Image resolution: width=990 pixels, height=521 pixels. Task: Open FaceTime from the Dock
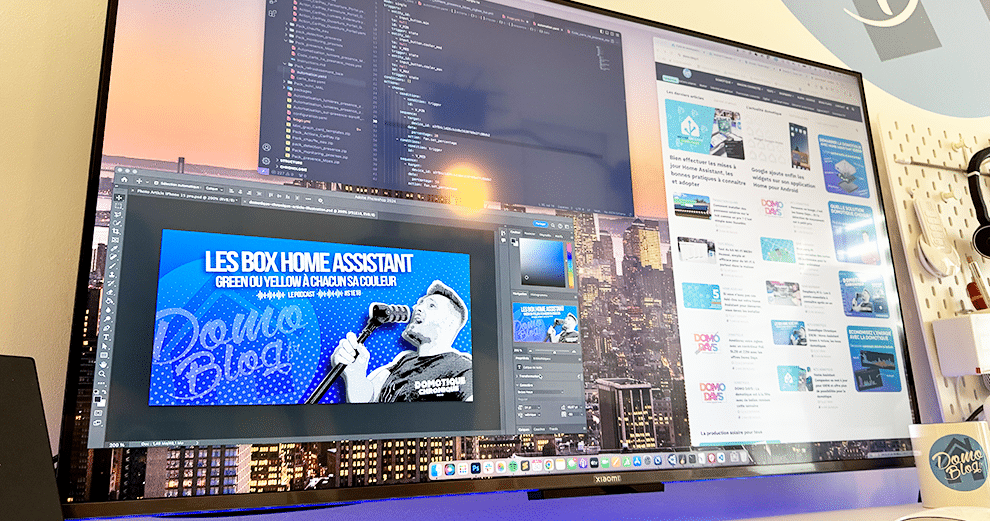(605, 462)
